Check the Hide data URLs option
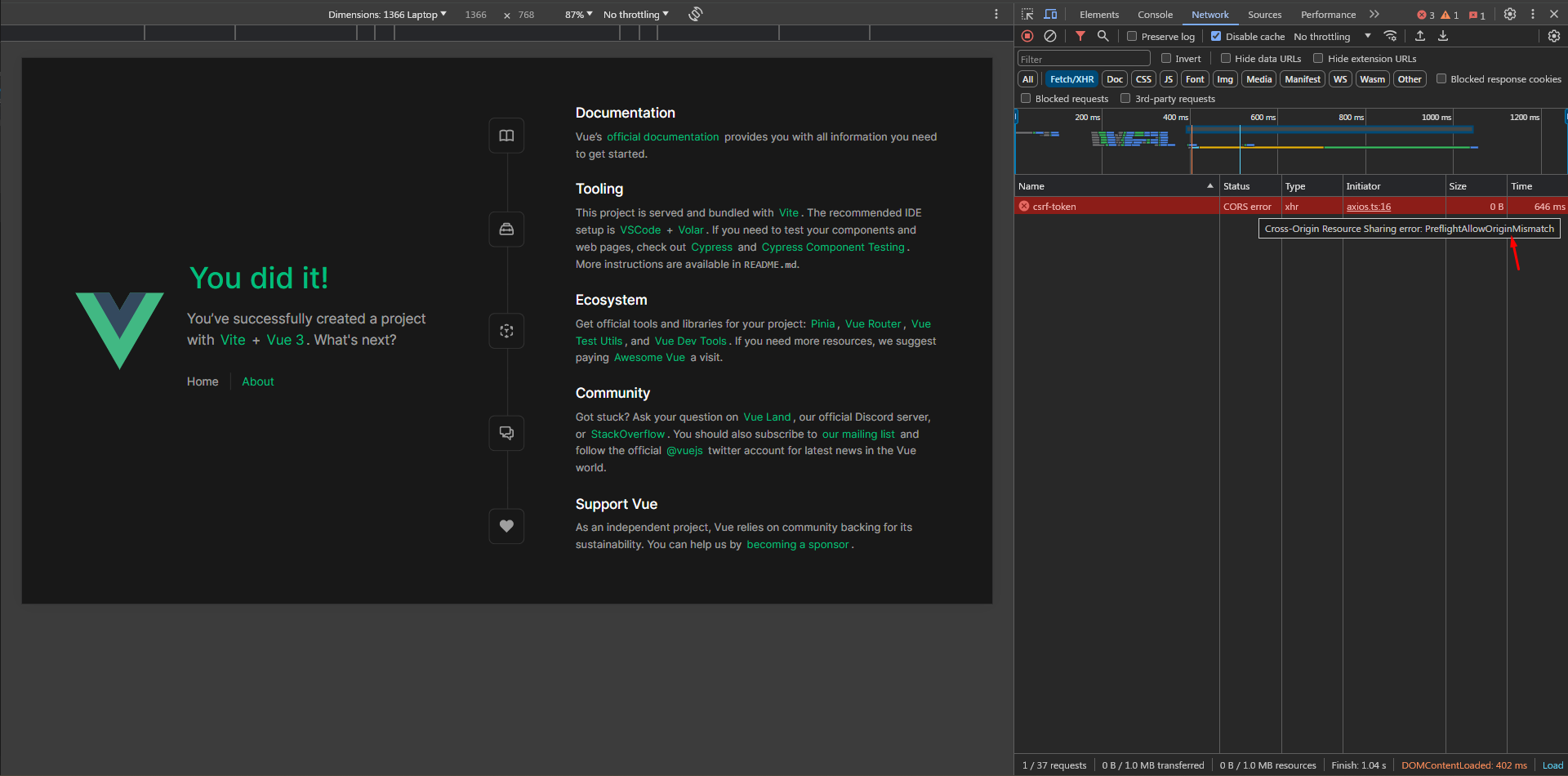The height and width of the screenshot is (776, 1568). (1226, 58)
